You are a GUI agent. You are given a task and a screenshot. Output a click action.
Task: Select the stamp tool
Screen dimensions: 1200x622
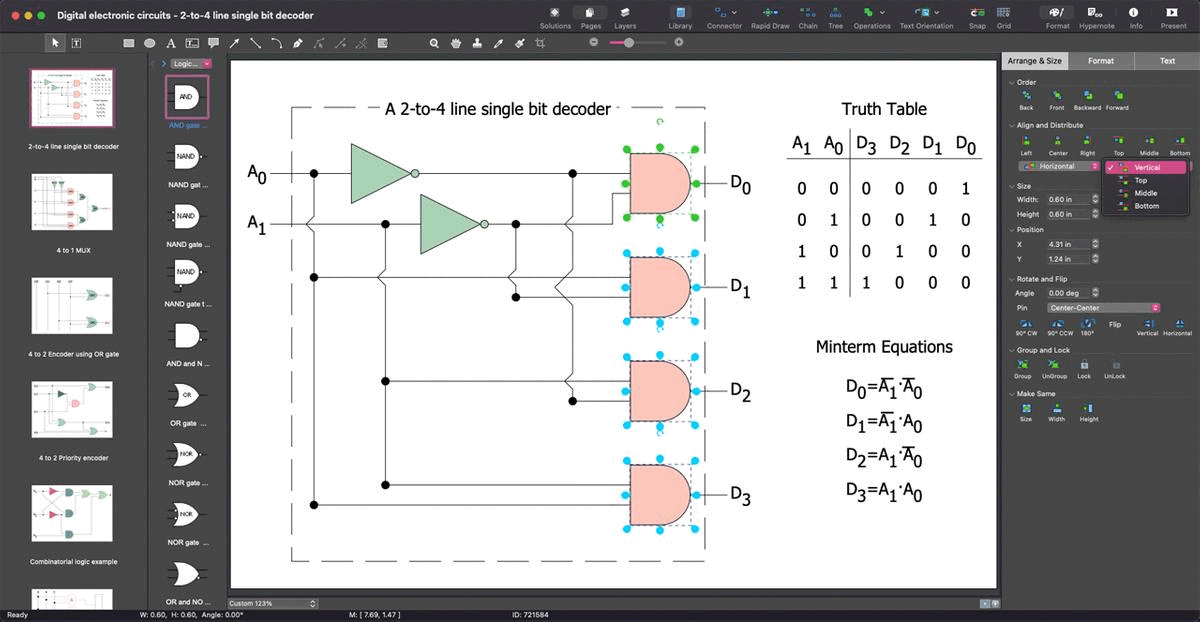point(477,43)
